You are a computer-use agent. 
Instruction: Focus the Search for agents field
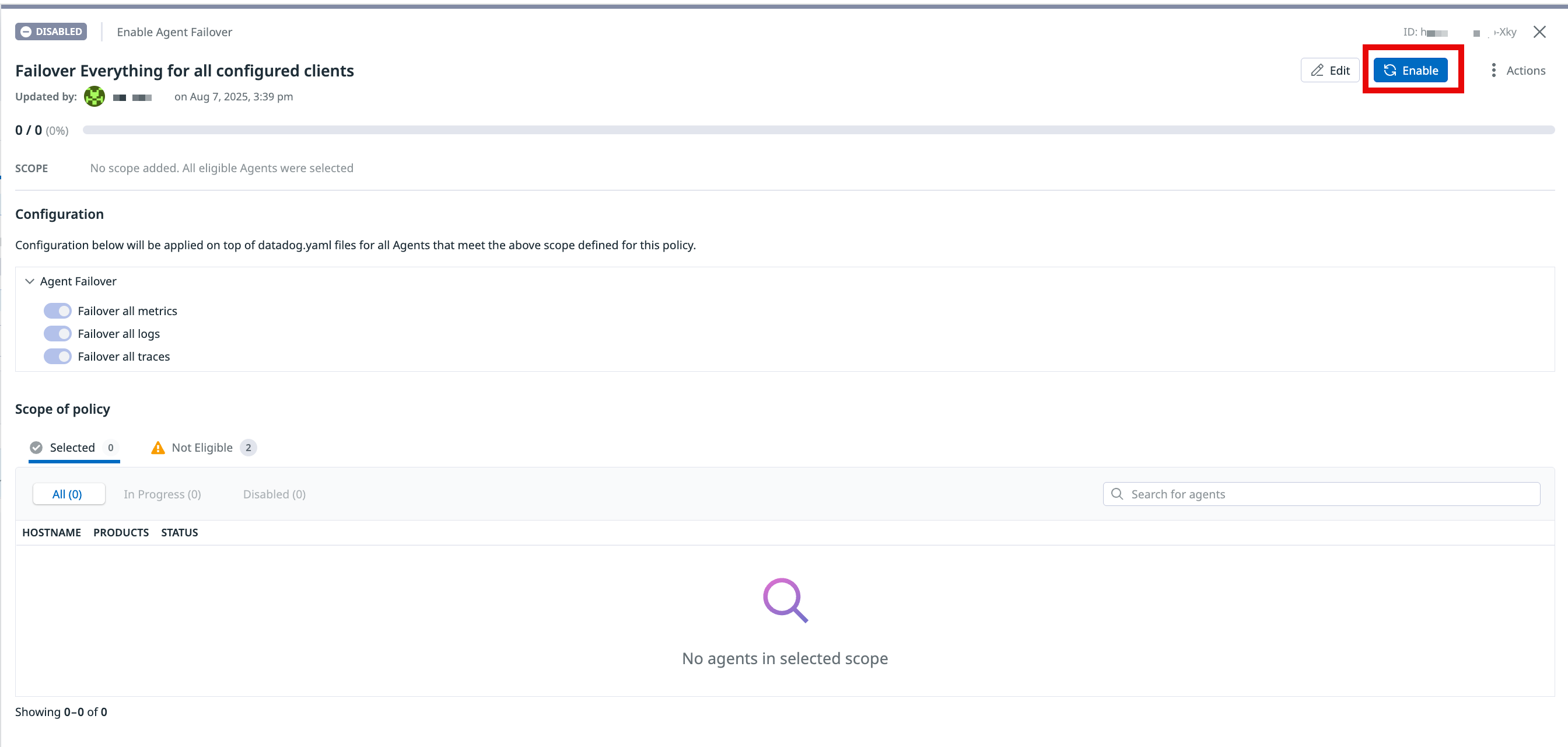click(x=1321, y=494)
